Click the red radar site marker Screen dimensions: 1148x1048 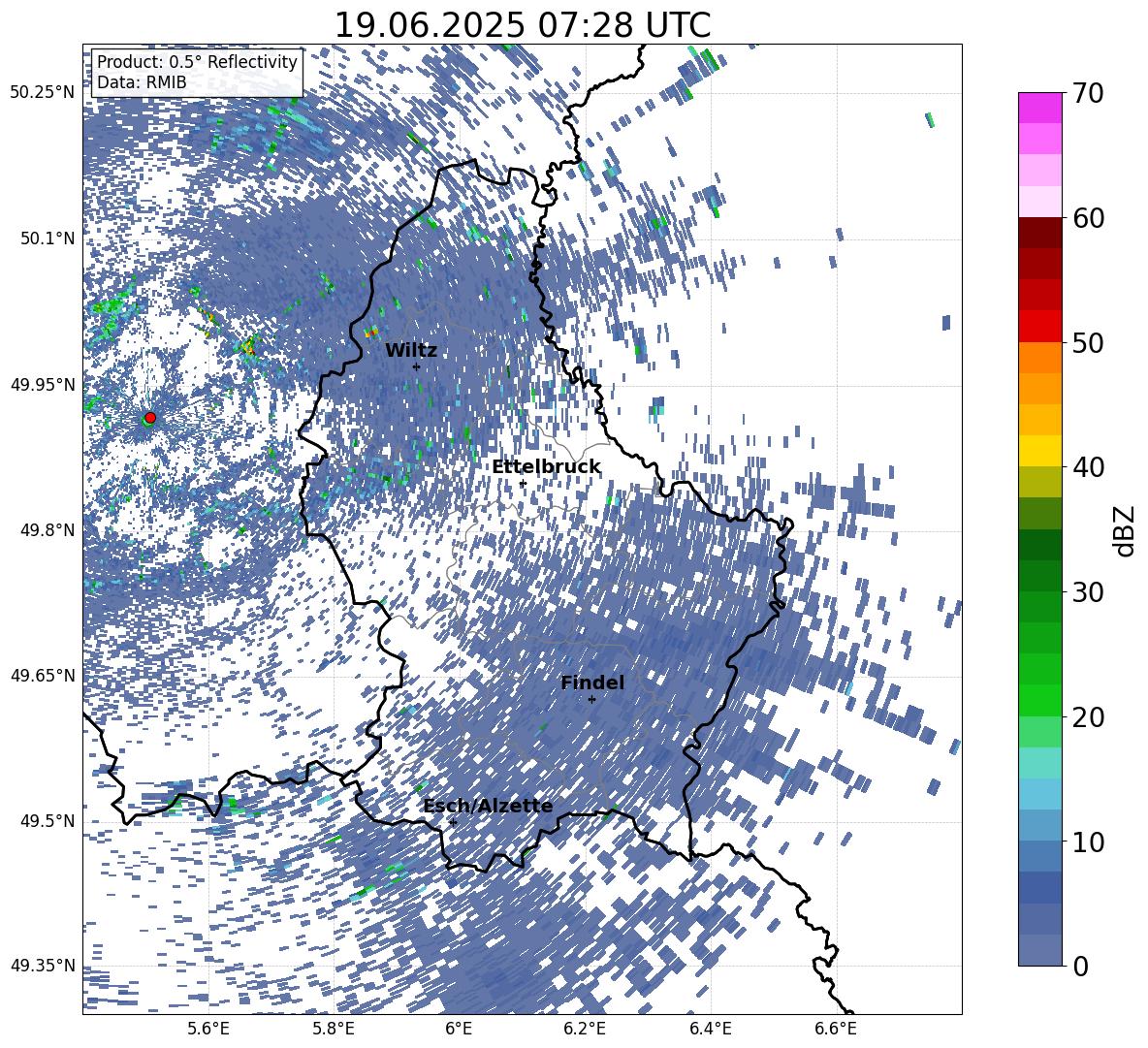point(150,417)
